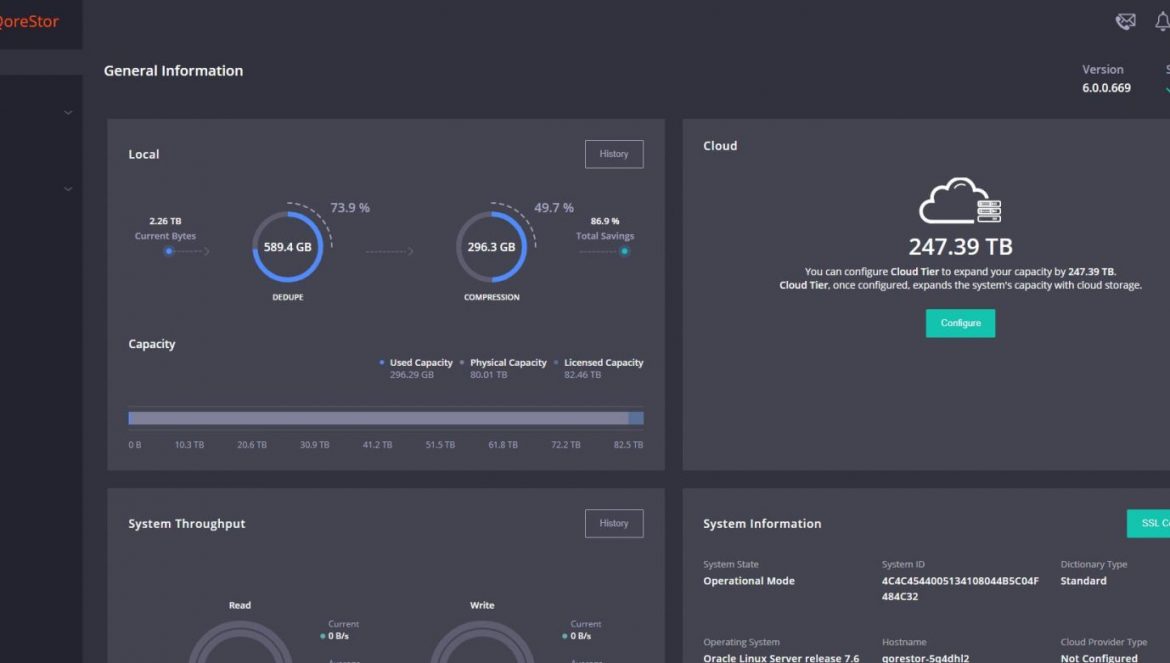This screenshot has height=663, width=1170.
Task: Click the 86.9 % Total Savings value
Action: click(605, 221)
